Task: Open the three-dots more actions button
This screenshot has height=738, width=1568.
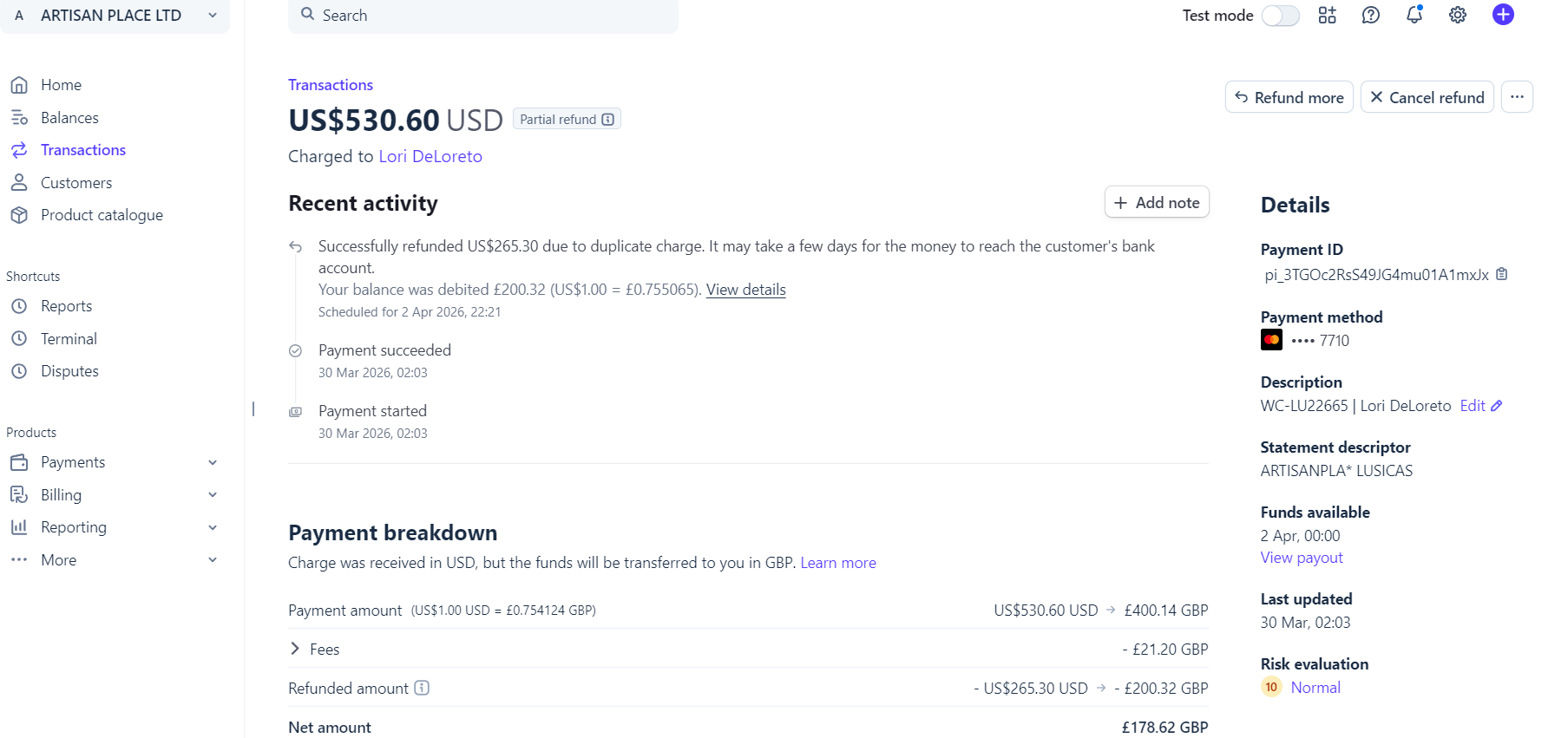Action: click(1517, 97)
